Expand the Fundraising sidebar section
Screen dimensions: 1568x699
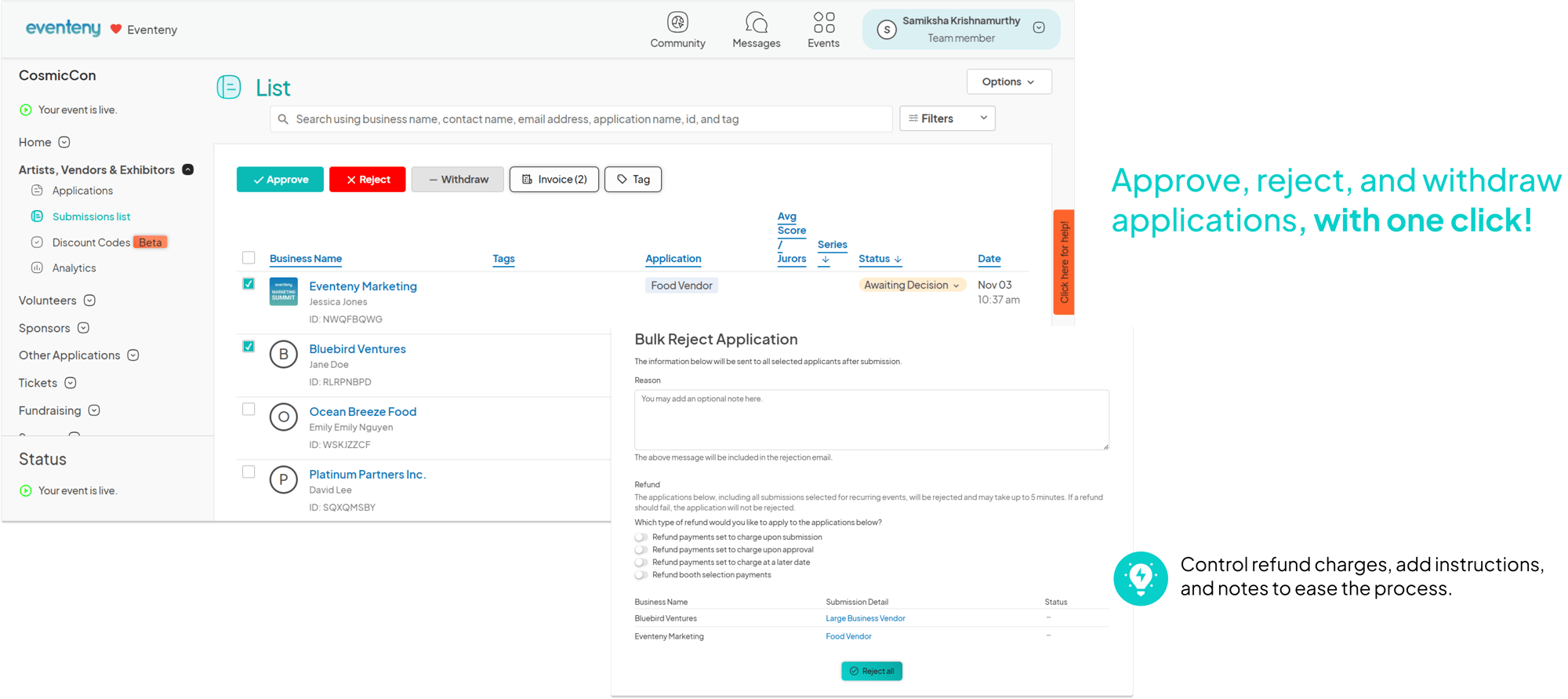coord(94,410)
